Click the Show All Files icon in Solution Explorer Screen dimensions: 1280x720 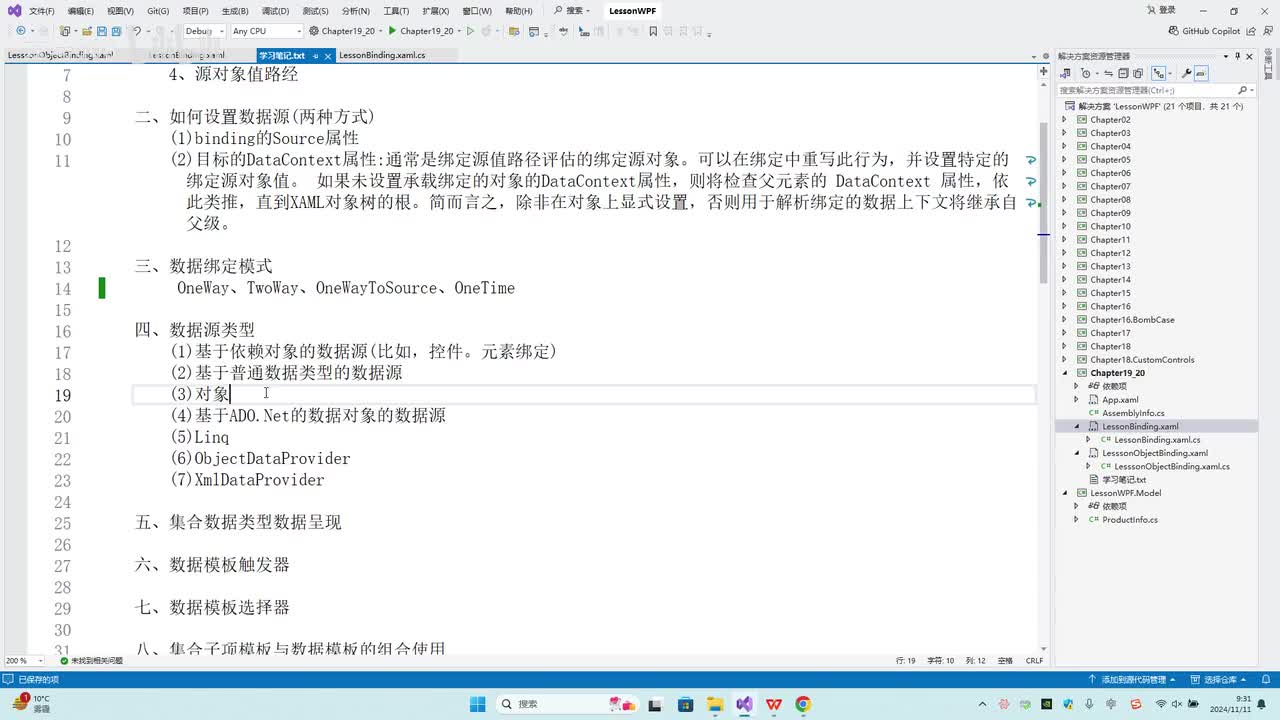pyautogui.click(x=1138, y=73)
